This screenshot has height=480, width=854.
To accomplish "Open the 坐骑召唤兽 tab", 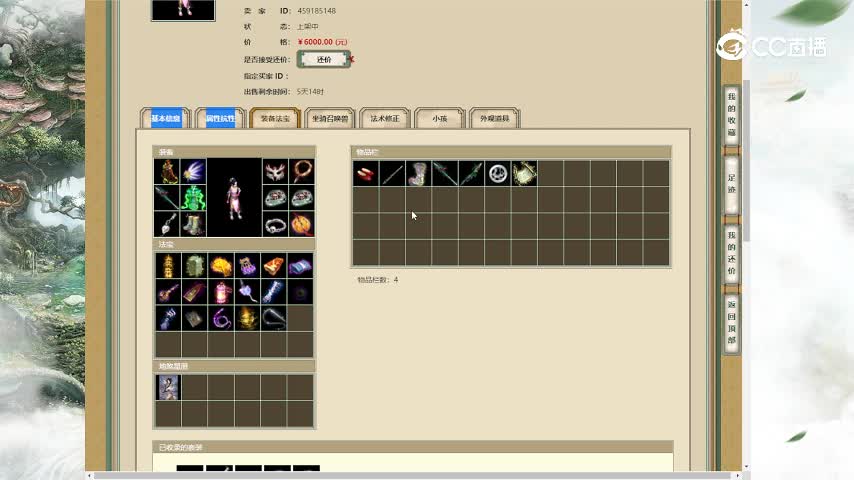I will [x=330, y=118].
